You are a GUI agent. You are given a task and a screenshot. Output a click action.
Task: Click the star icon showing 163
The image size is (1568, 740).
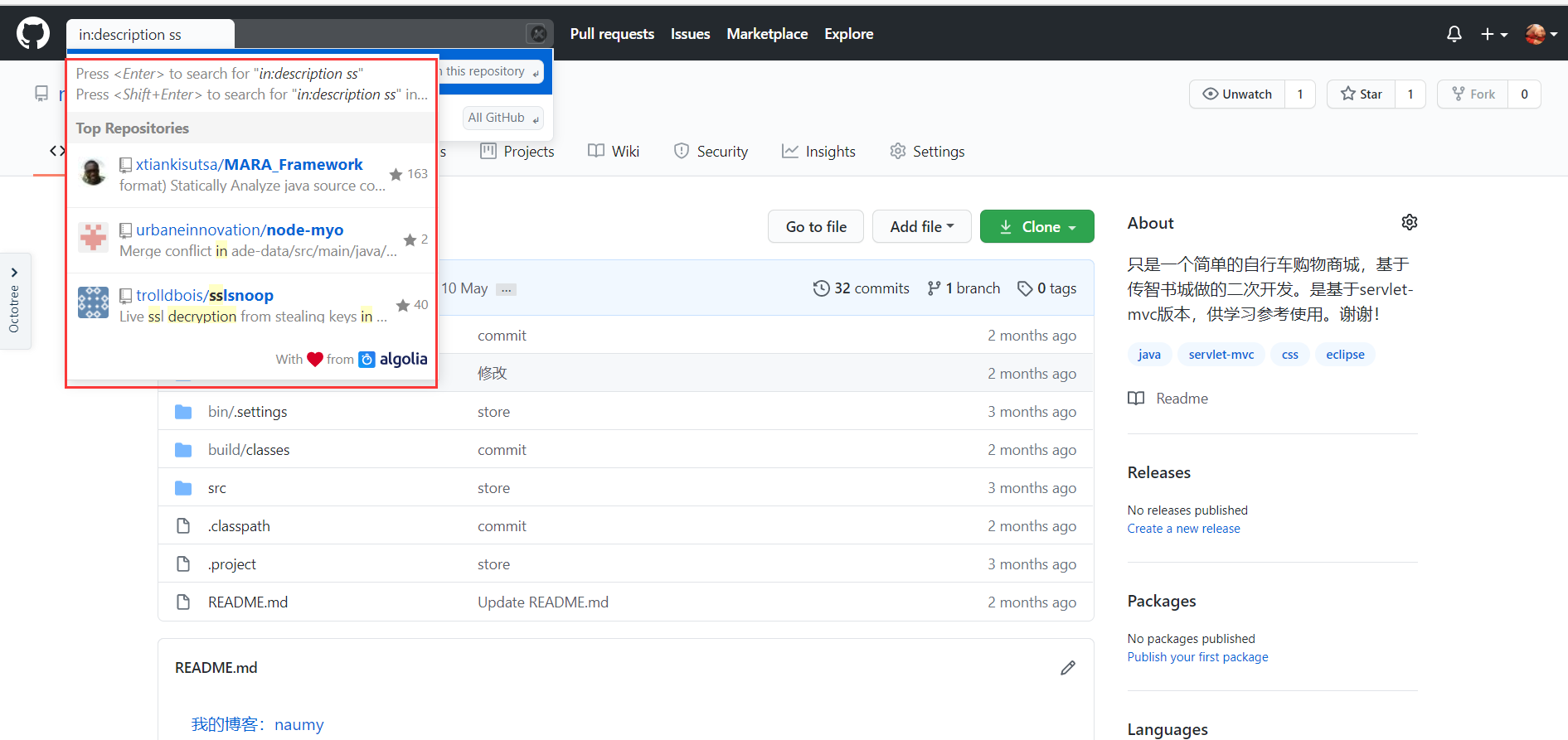[x=396, y=174]
